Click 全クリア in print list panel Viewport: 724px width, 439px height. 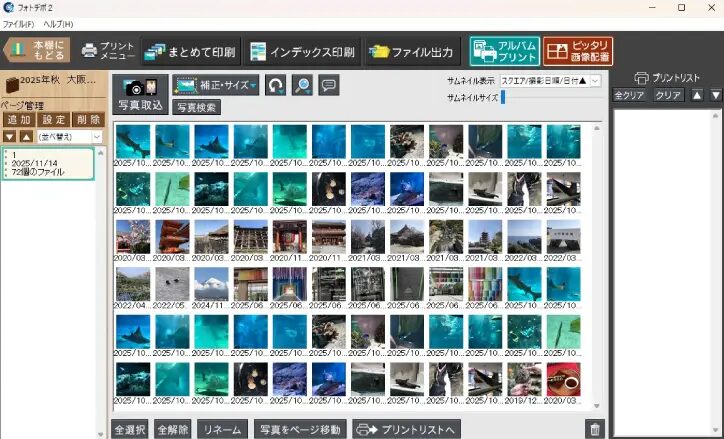coord(629,95)
